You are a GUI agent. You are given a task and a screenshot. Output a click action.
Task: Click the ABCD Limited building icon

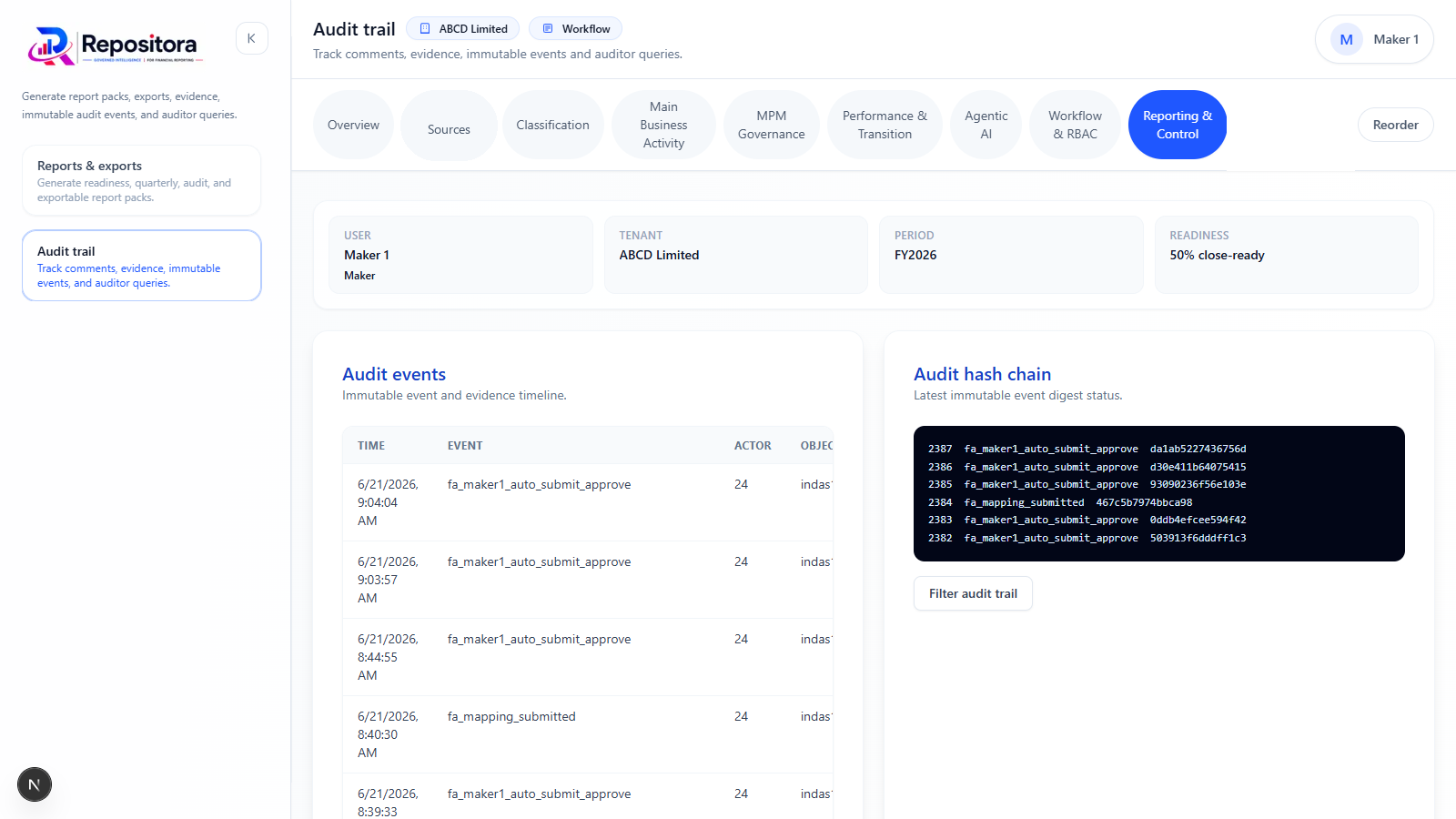[425, 29]
